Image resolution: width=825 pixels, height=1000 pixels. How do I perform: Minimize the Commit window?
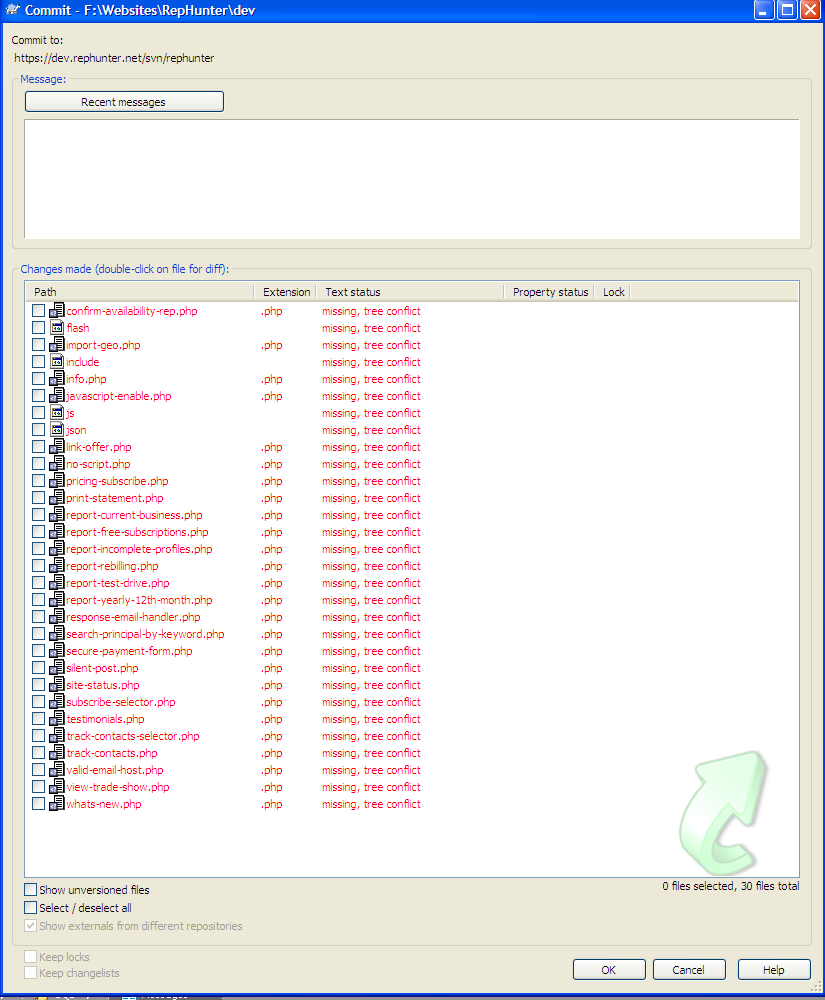(x=764, y=10)
